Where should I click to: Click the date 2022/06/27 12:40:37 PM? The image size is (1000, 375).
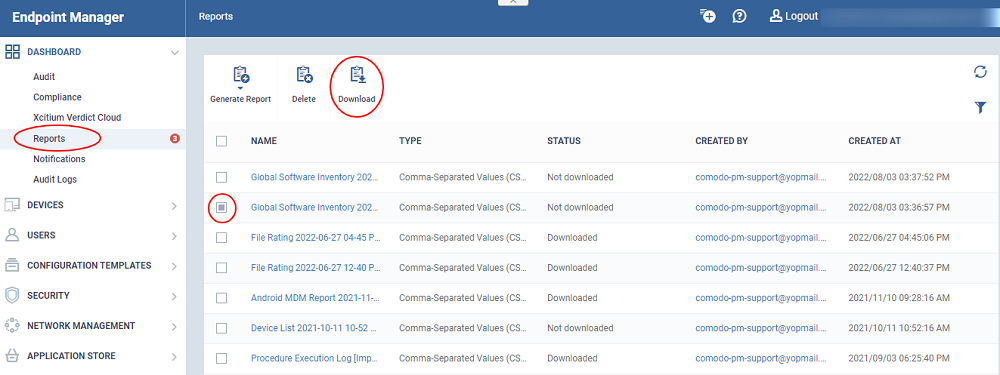[x=899, y=268]
